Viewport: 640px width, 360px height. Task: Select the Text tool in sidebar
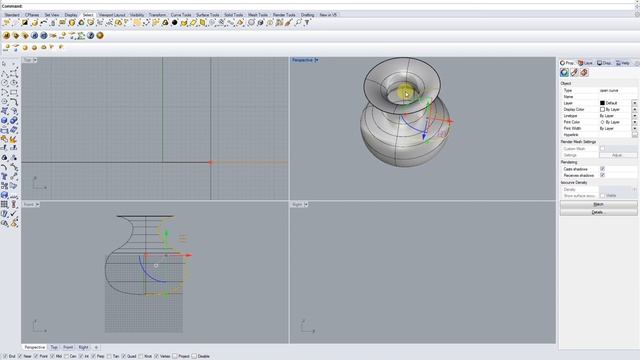pos(4,176)
